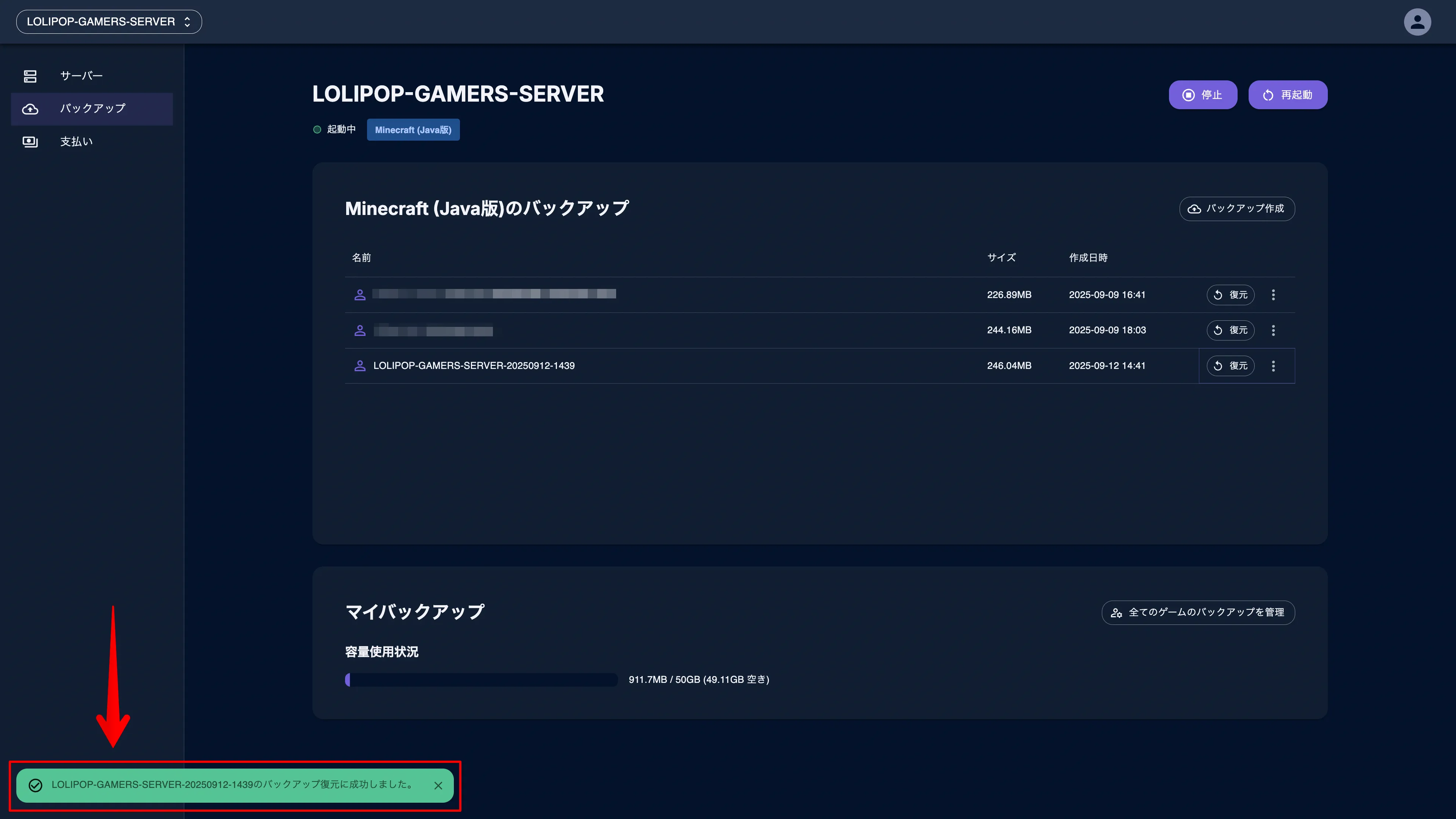Screen dimensions: 1456x819
Task: Dismiss the green success notification
Action: pos(438,786)
